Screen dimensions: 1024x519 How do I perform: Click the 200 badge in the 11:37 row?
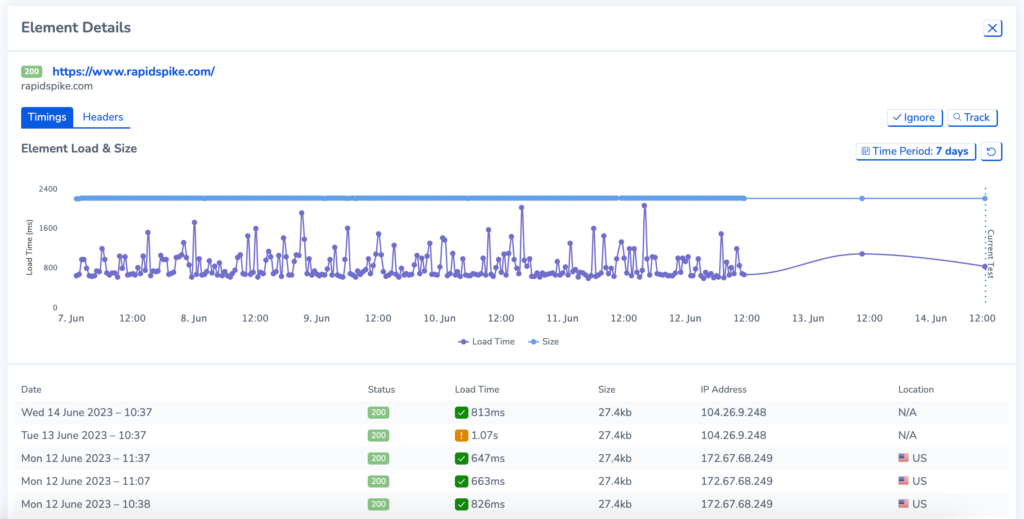[x=378, y=458]
